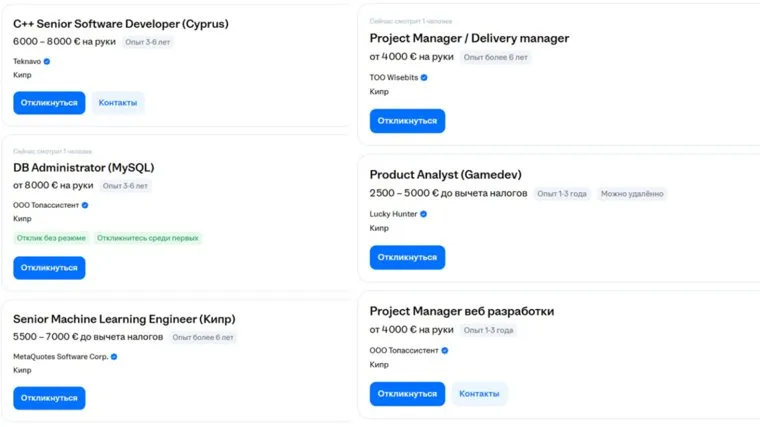Click the 'Отклик без резюме' green tag

point(51,238)
